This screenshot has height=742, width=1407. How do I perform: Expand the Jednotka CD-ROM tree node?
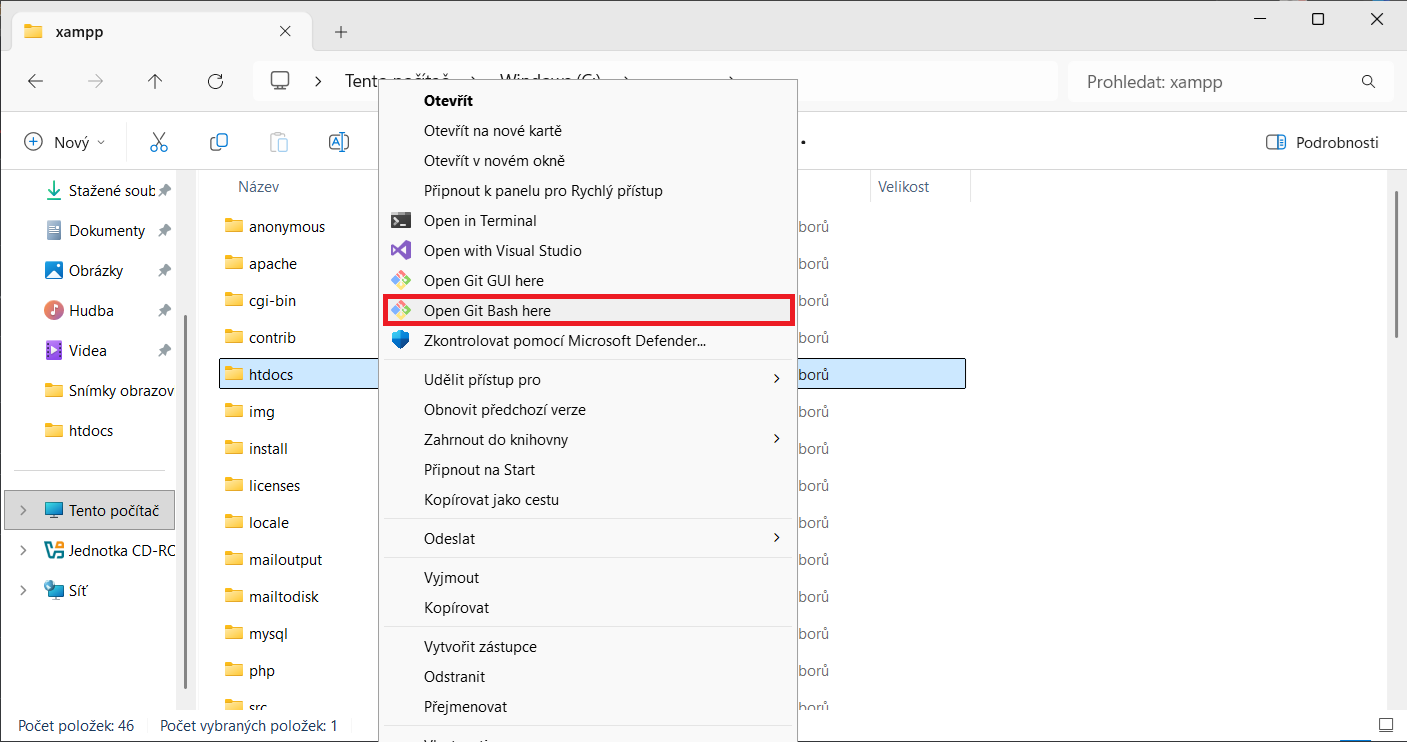click(24, 550)
